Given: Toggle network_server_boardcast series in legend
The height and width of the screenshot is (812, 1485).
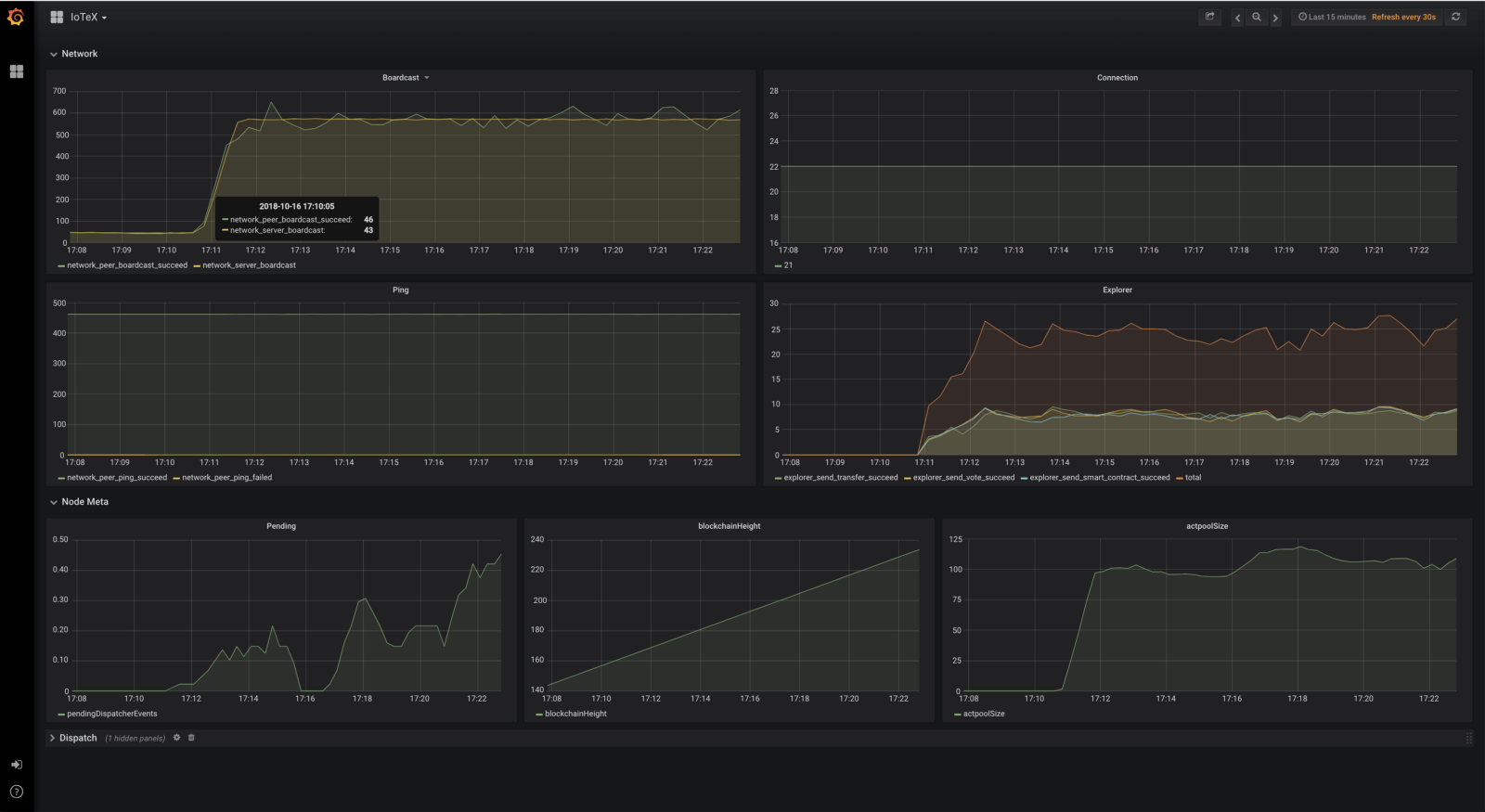Looking at the screenshot, I should 249,265.
